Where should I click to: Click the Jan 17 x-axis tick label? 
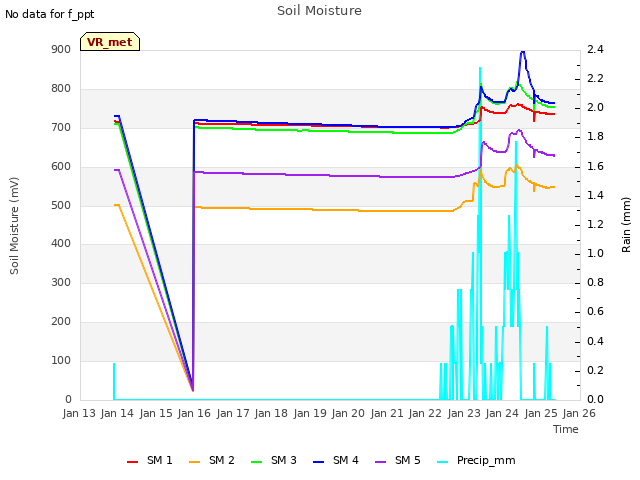pyautogui.click(x=233, y=413)
